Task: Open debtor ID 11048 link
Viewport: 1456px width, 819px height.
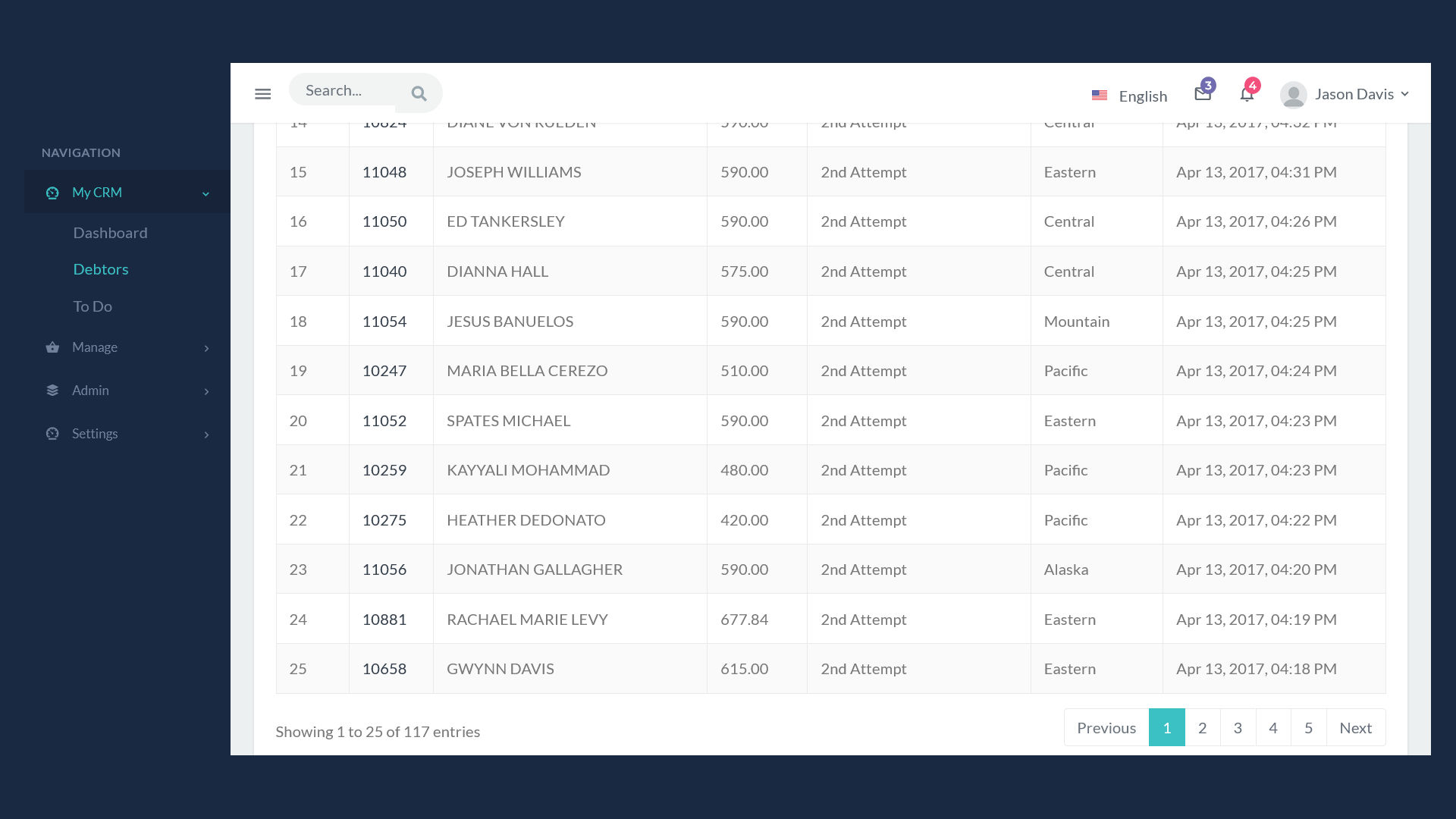Action: [x=384, y=172]
